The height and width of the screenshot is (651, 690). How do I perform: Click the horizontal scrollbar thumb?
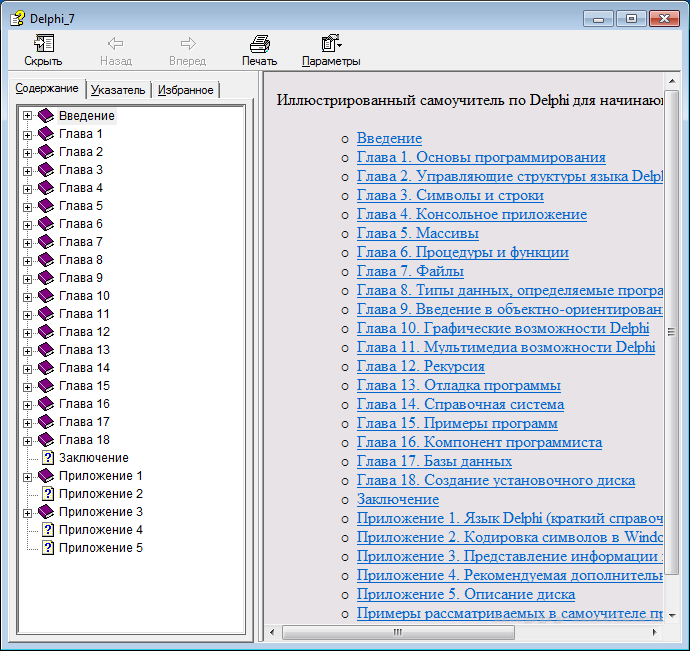[x=398, y=633]
